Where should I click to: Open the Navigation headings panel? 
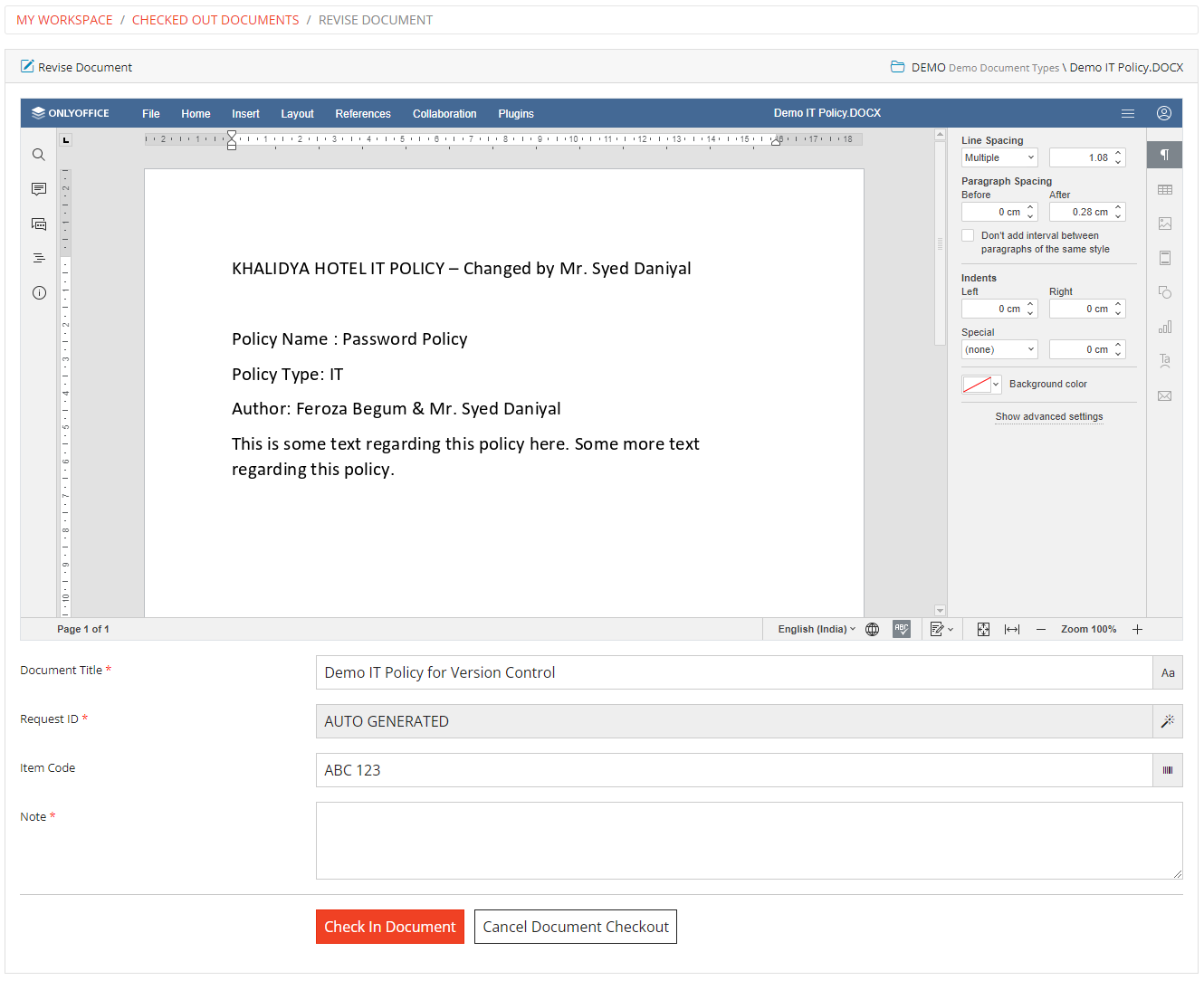point(38,257)
